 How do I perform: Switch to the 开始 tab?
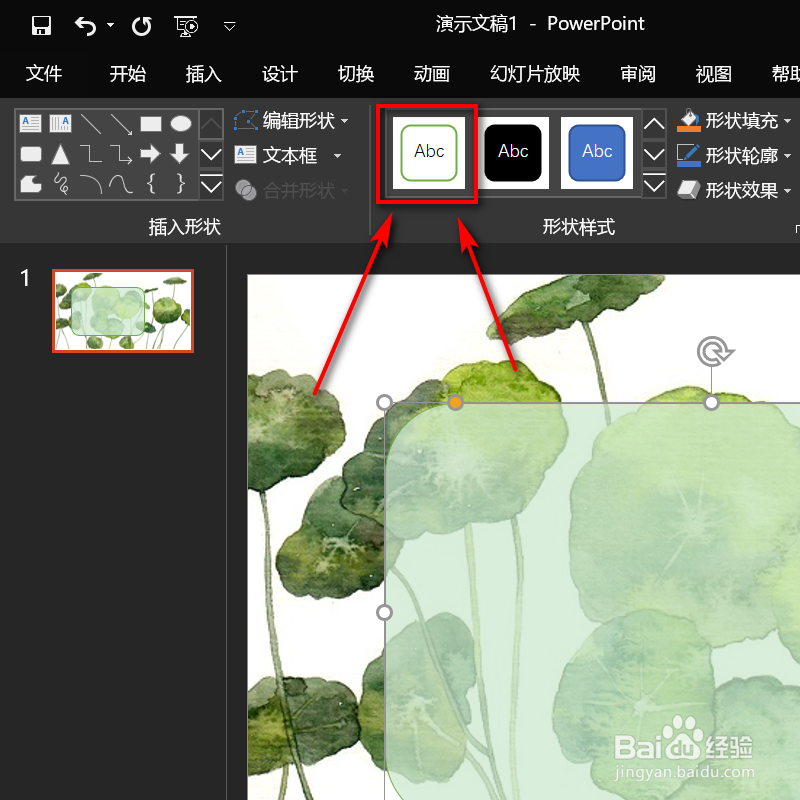pyautogui.click(x=128, y=73)
